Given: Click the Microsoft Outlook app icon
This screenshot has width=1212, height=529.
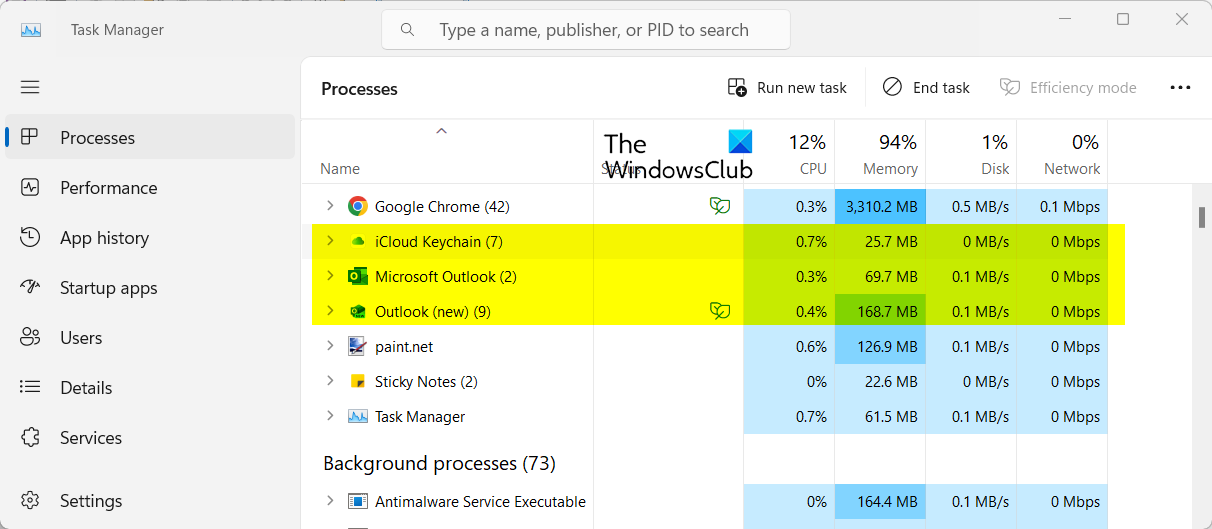Looking at the screenshot, I should click(x=357, y=277).
